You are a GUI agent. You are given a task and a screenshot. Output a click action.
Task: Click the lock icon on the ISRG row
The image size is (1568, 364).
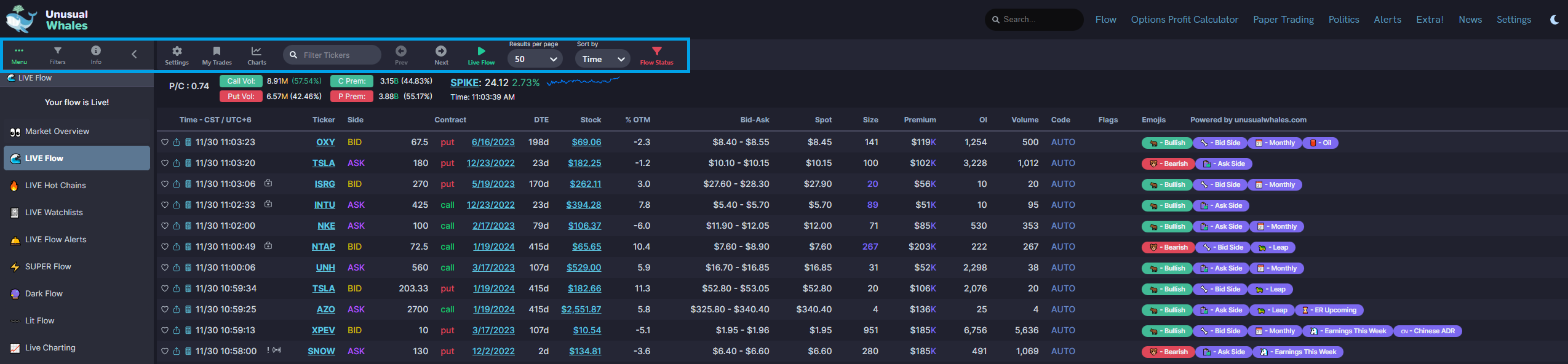tap(268, 183)
